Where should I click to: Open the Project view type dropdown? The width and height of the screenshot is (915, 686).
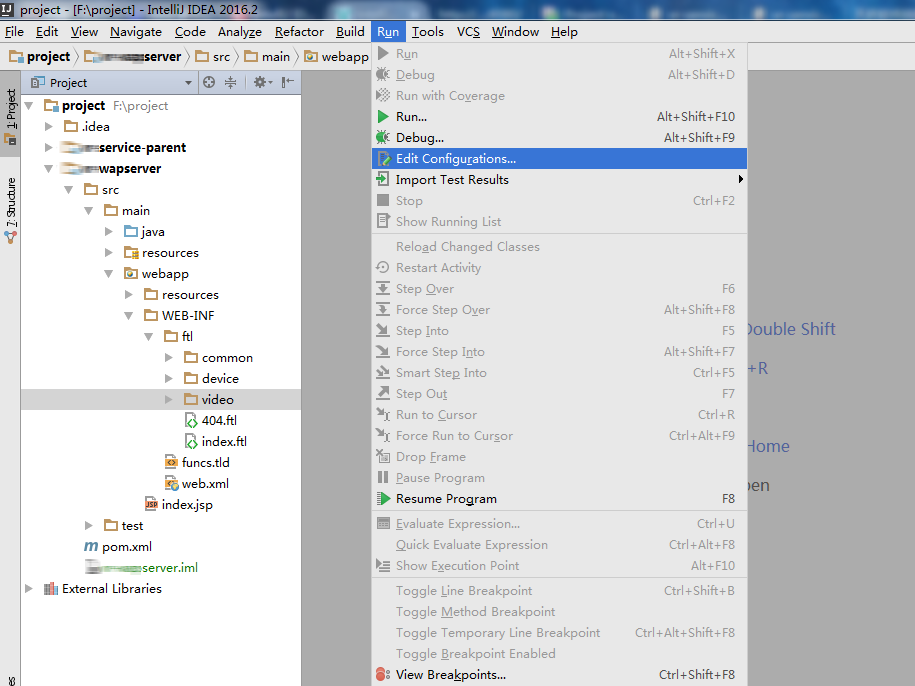(188, 83)
